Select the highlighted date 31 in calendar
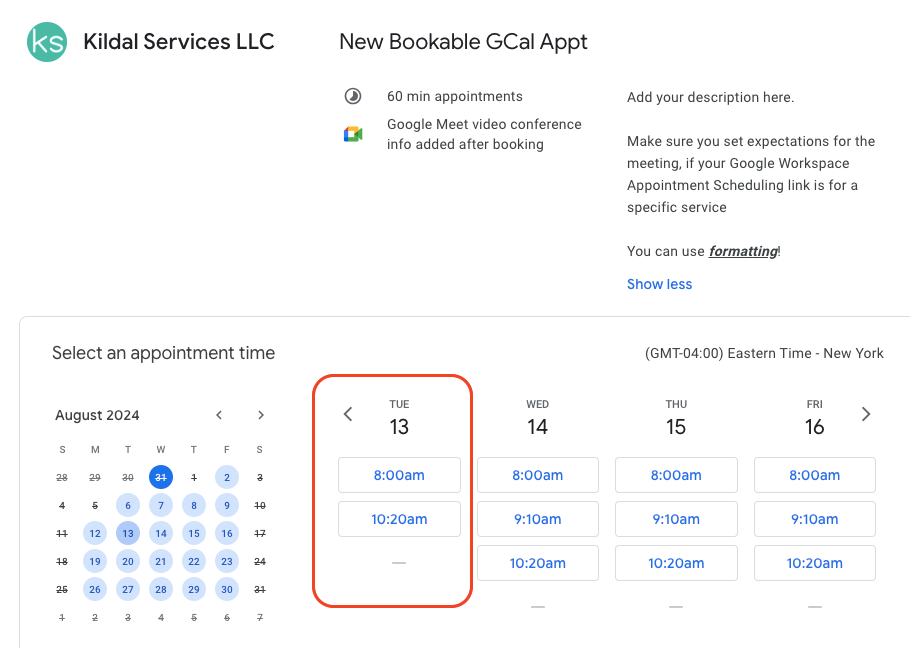The height and width of the screenshot is (648, 910). tap(161, 478)
